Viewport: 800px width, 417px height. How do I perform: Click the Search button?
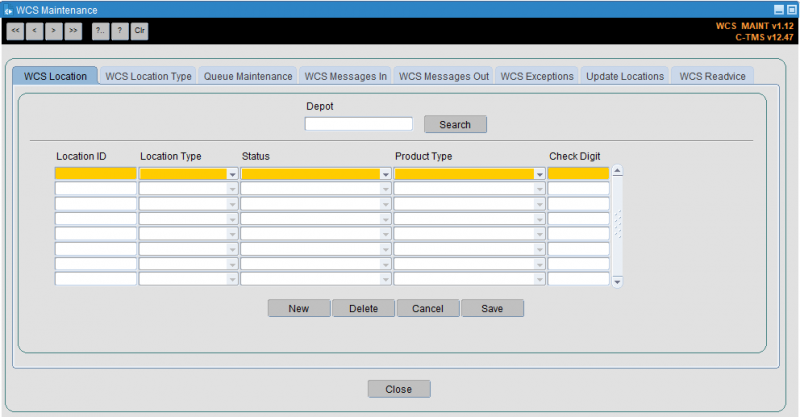point(455,125)
